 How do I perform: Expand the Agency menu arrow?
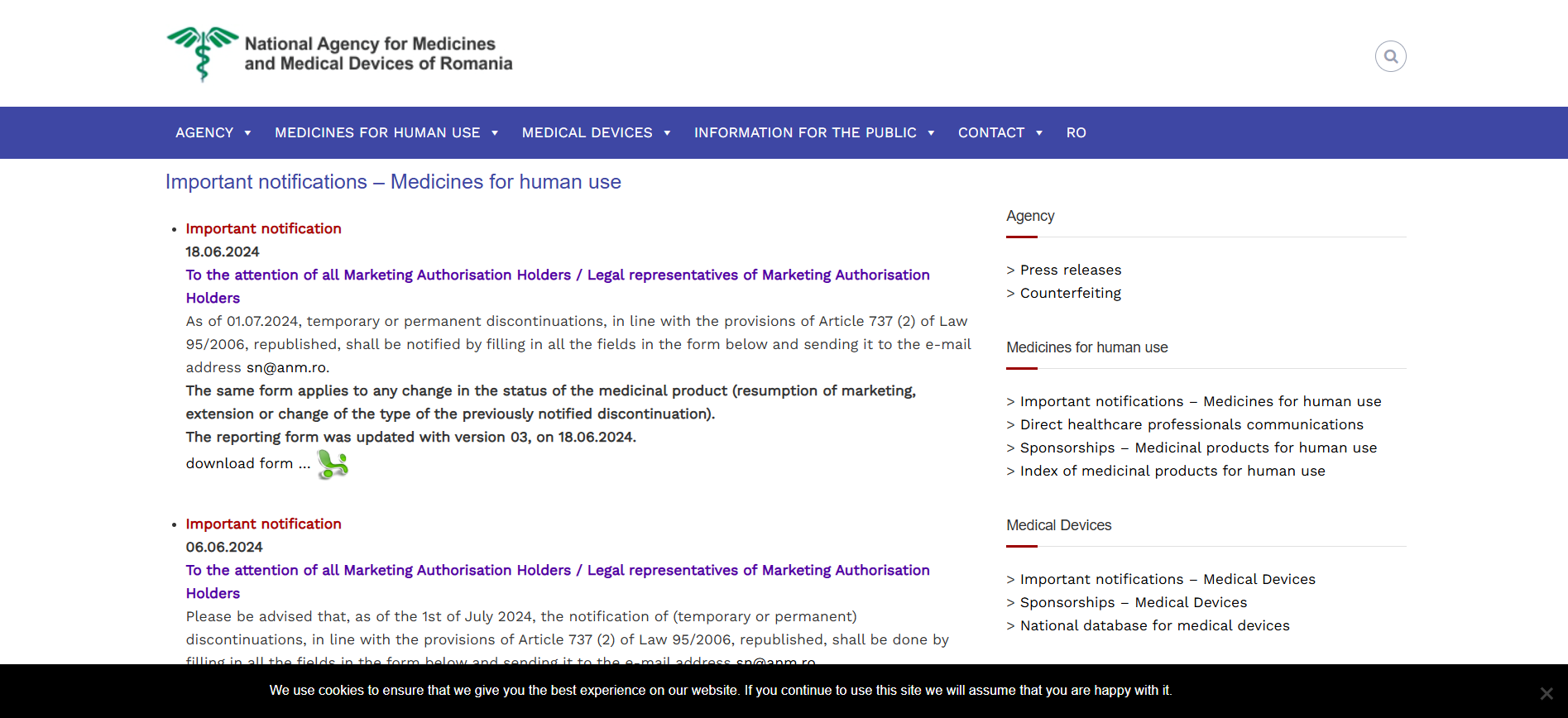coord(247,133)
